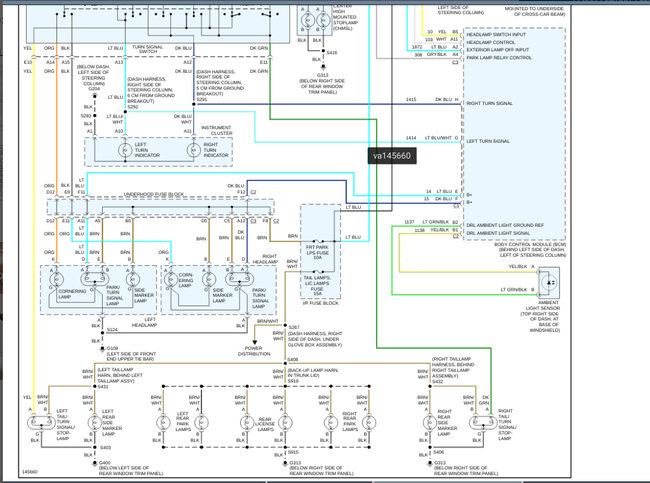Screen dimensions: 650x483
Task: Click the TAIL LAMPS, LIC LAMPS FUSE 15A label
Action: pos(317,286)
